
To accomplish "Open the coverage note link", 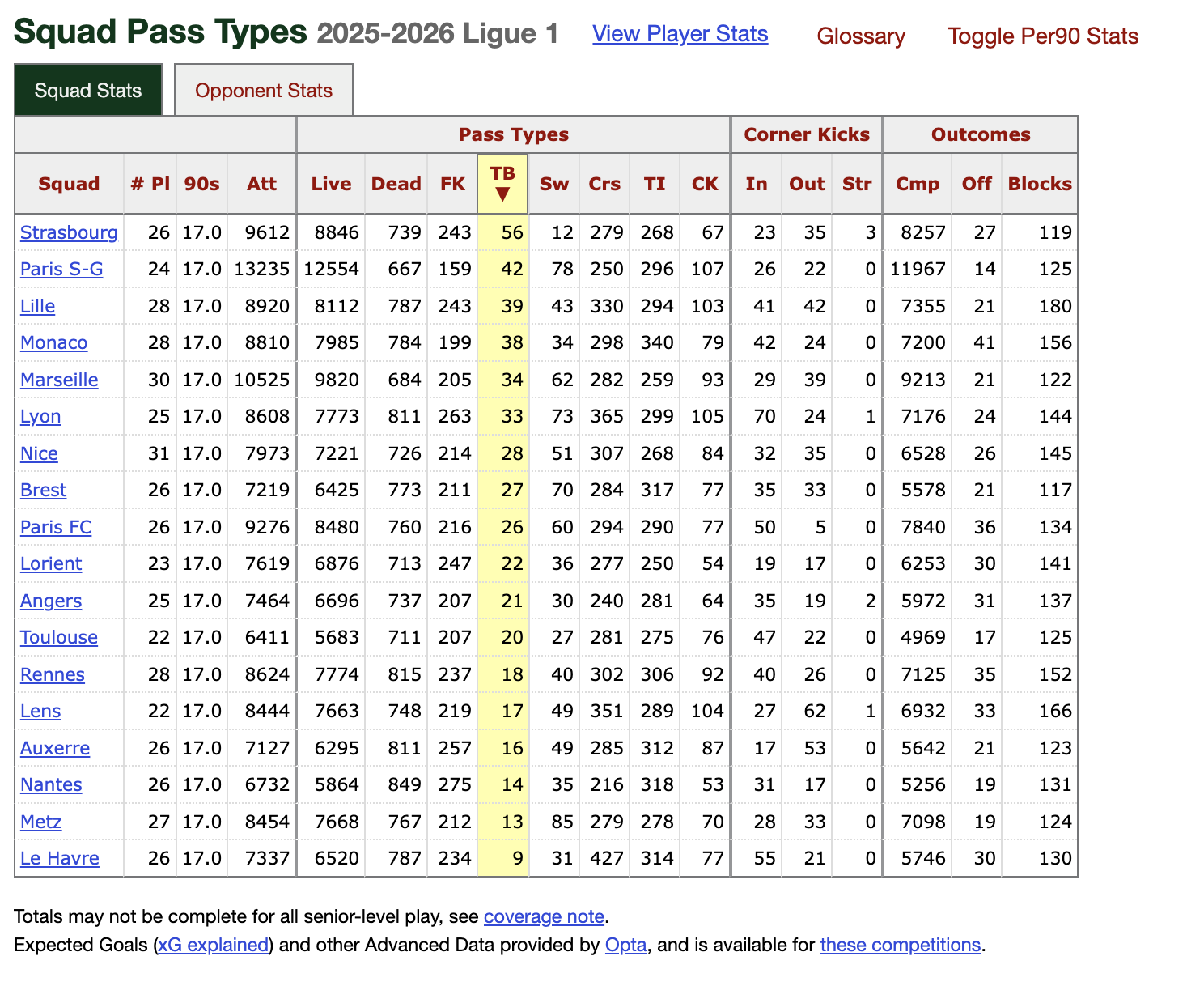I will tap(544, 917).
